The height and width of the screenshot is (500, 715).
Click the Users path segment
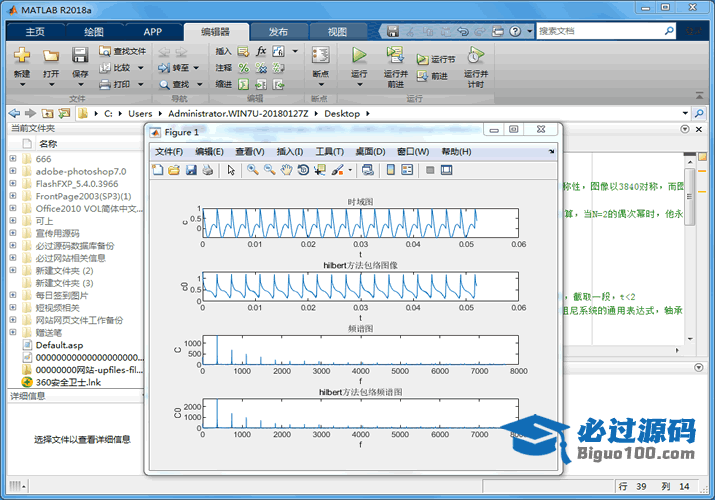140,113
